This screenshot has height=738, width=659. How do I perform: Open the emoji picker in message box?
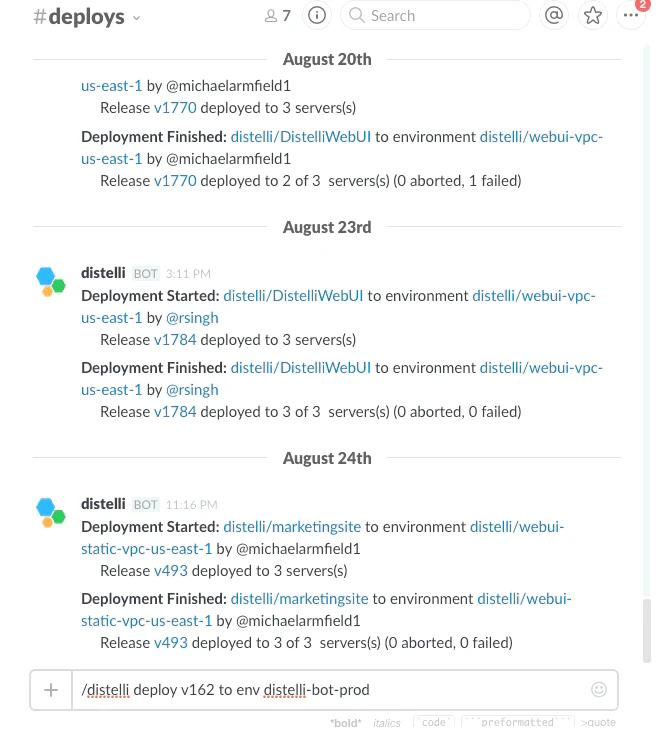[x=599, y=689]
